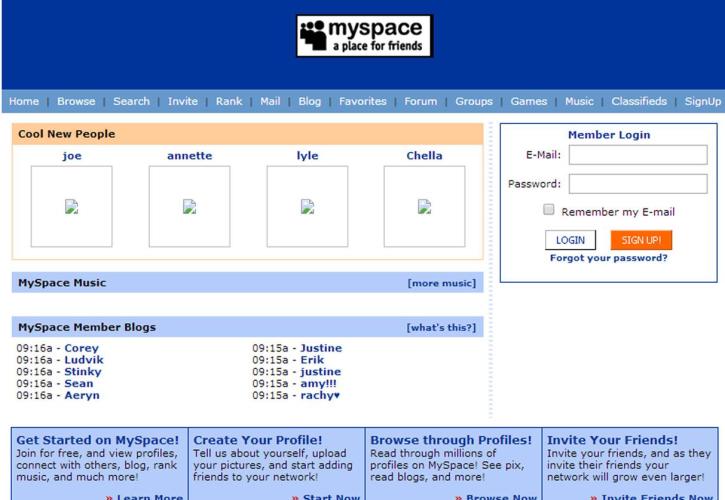Open Forgot your password link
Image resolution: width=725 pixels, height=500 pixels.
(608, 258)
